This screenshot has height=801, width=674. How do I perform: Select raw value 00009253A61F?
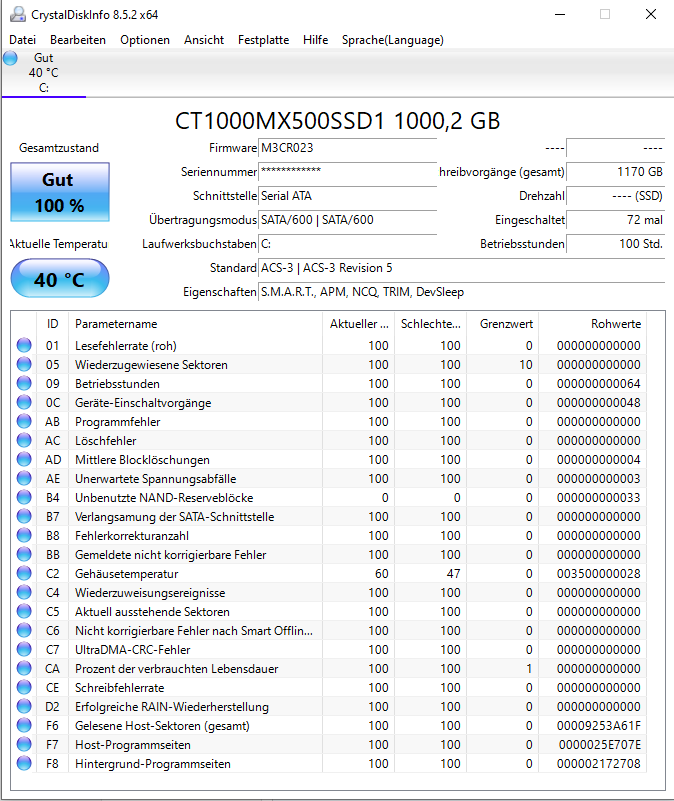point(598,726)
